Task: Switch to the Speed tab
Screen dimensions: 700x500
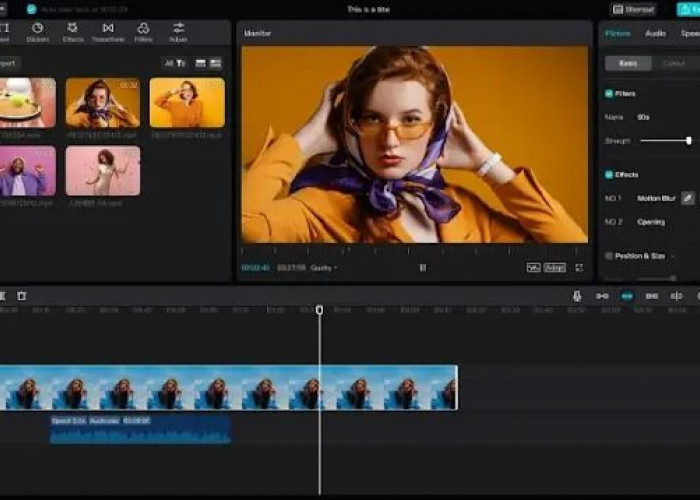Action: (x=690, y=33)
